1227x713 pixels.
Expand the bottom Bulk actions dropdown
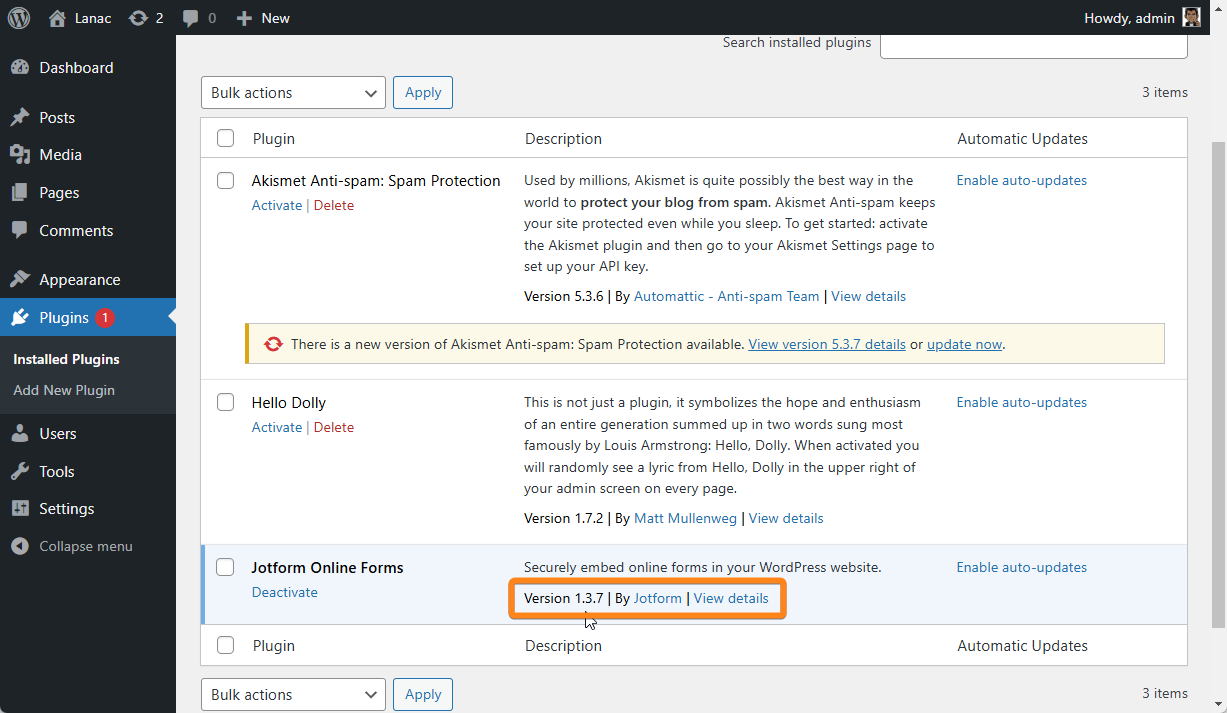(x=293, y=695)
